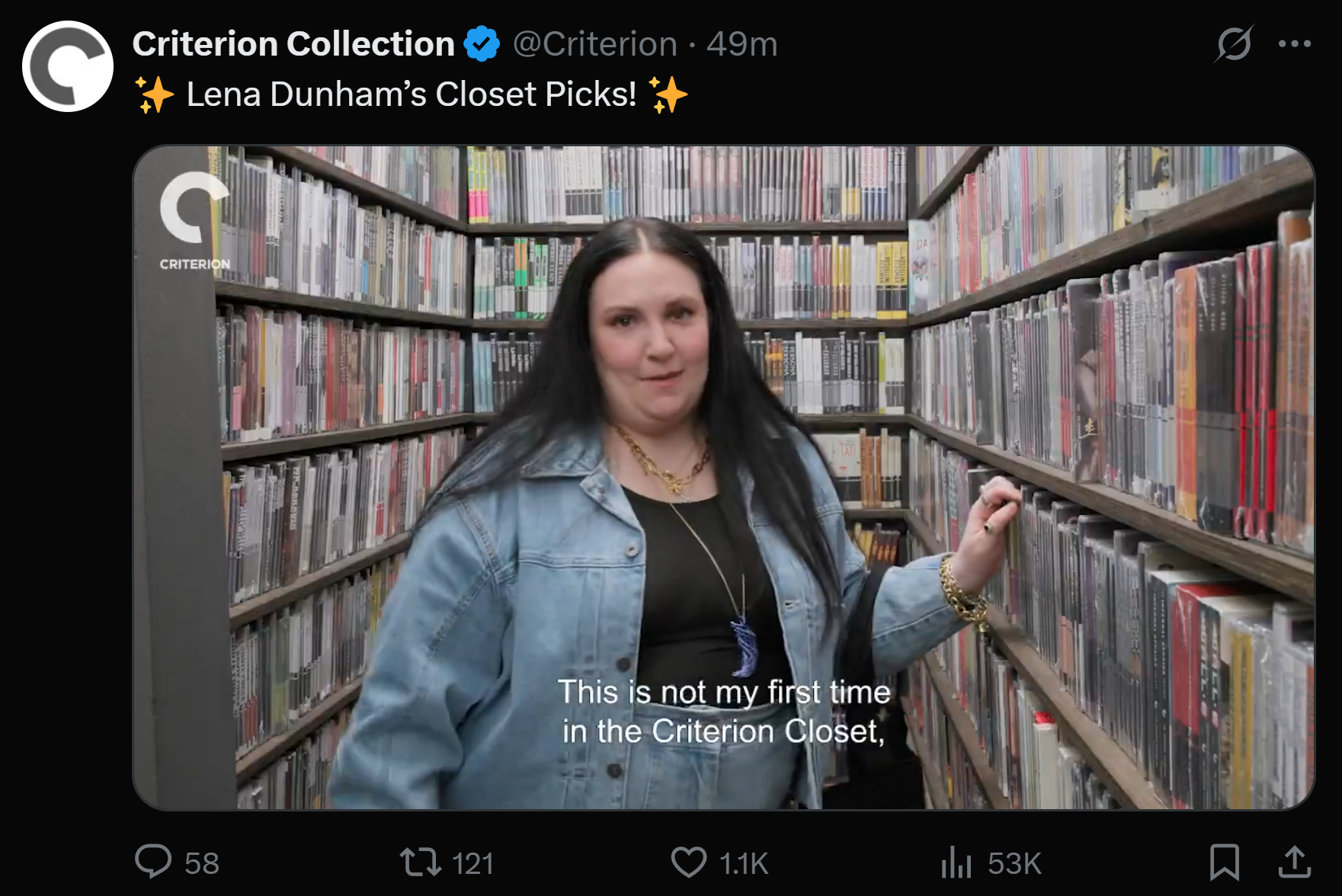The height and width of the screenshot is (896, 1342).
Task: Click the 1.1K likes count
Action: point(744,864)
